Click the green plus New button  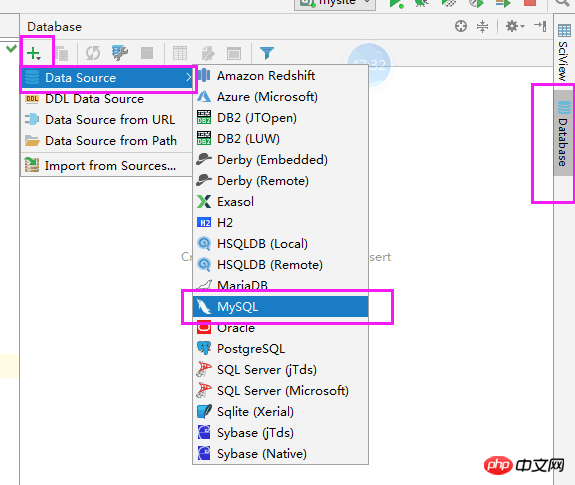34,54
